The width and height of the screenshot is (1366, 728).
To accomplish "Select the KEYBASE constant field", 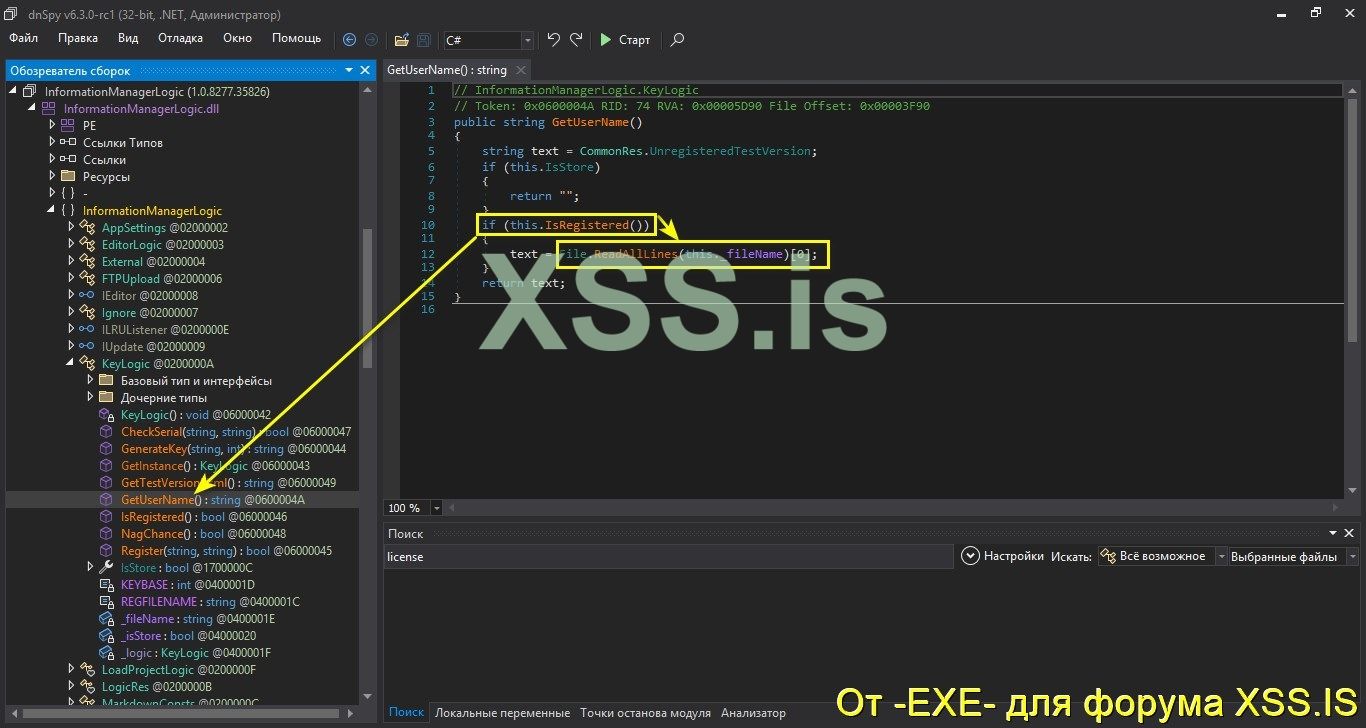I will tap(187, 584).
